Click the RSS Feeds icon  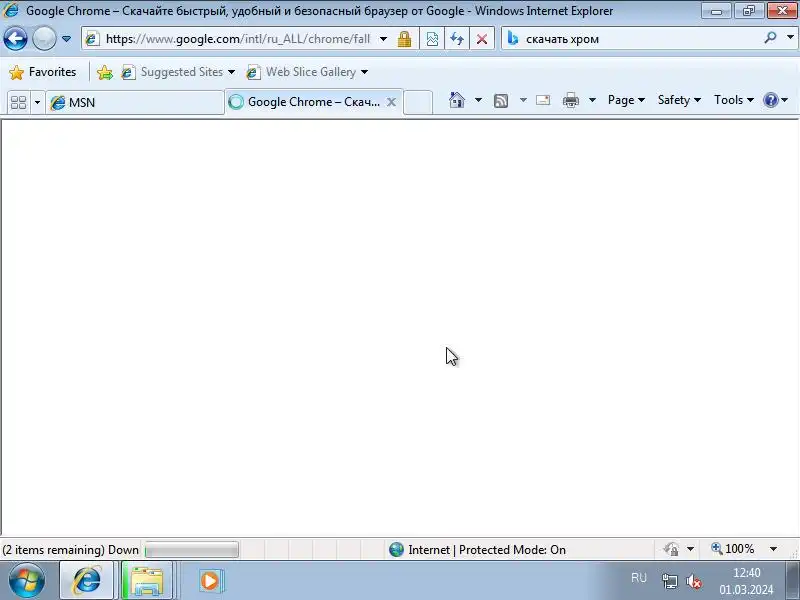(501, 101)
